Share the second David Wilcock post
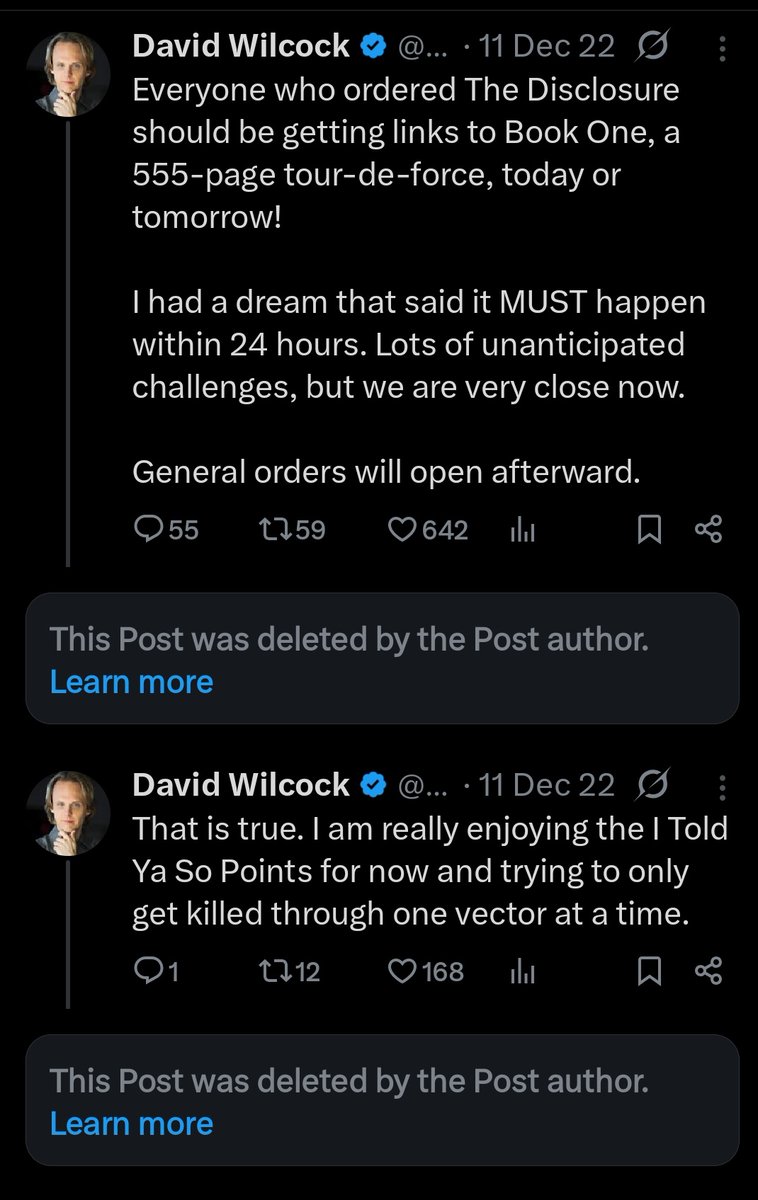This screenshot has height=1200, width=758. (708, 970)
